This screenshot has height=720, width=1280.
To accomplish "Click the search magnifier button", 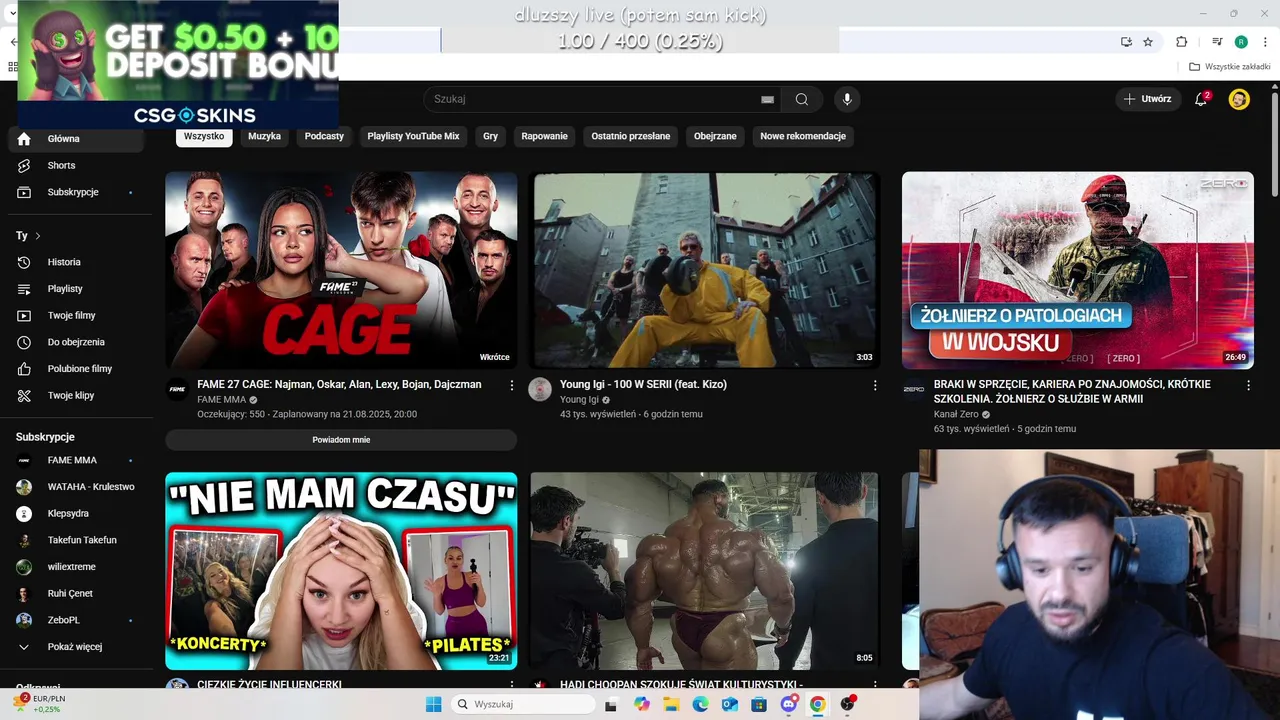I will 802,99.
